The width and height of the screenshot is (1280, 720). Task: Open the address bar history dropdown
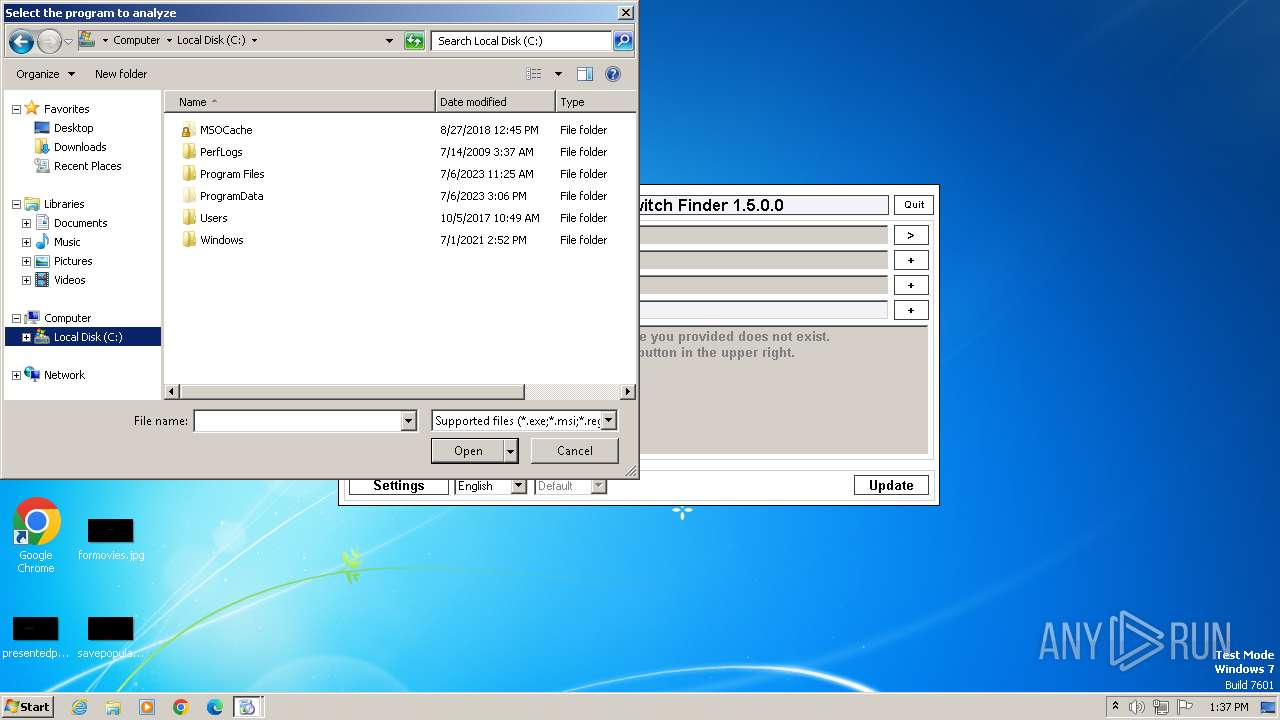[389, 41]
